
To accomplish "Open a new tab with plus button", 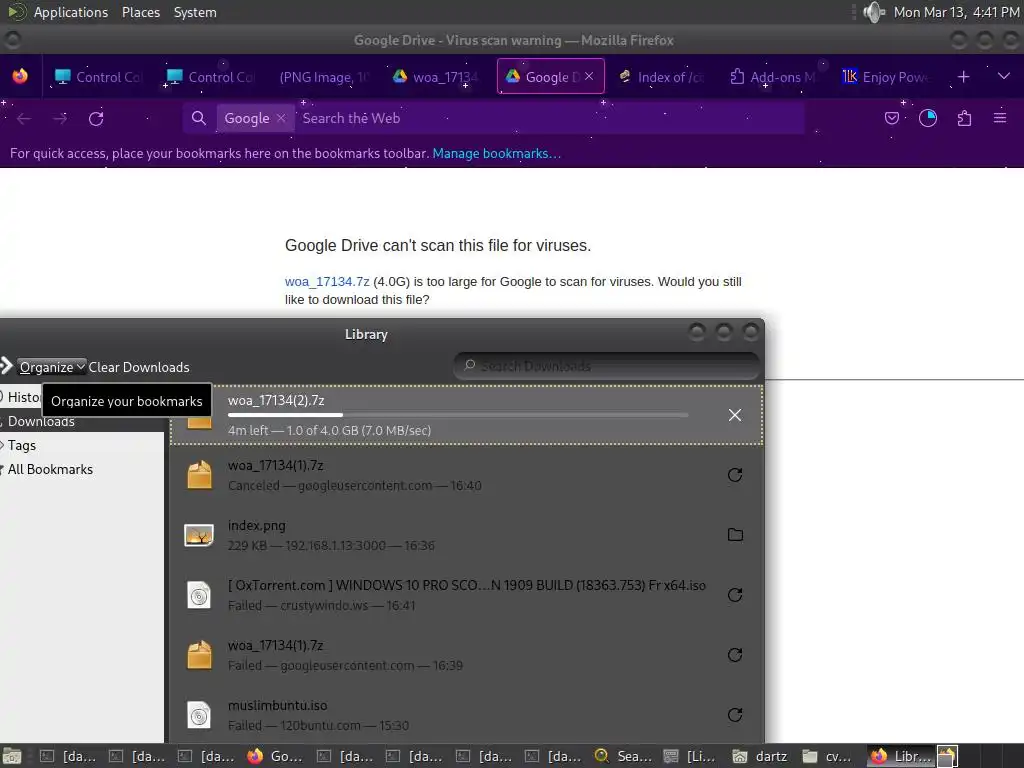I will (963, 76).
